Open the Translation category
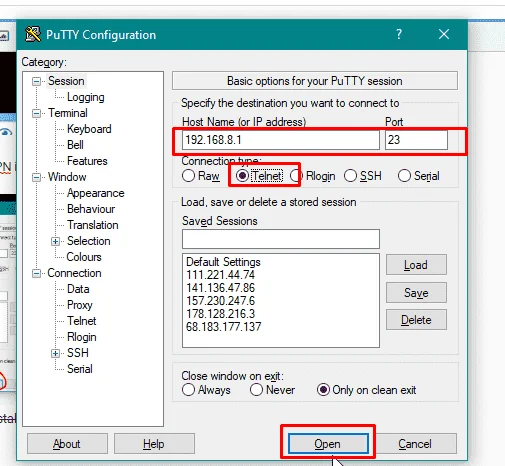Image resolution: width=505 pixels, height=466 pixels. 93,225
